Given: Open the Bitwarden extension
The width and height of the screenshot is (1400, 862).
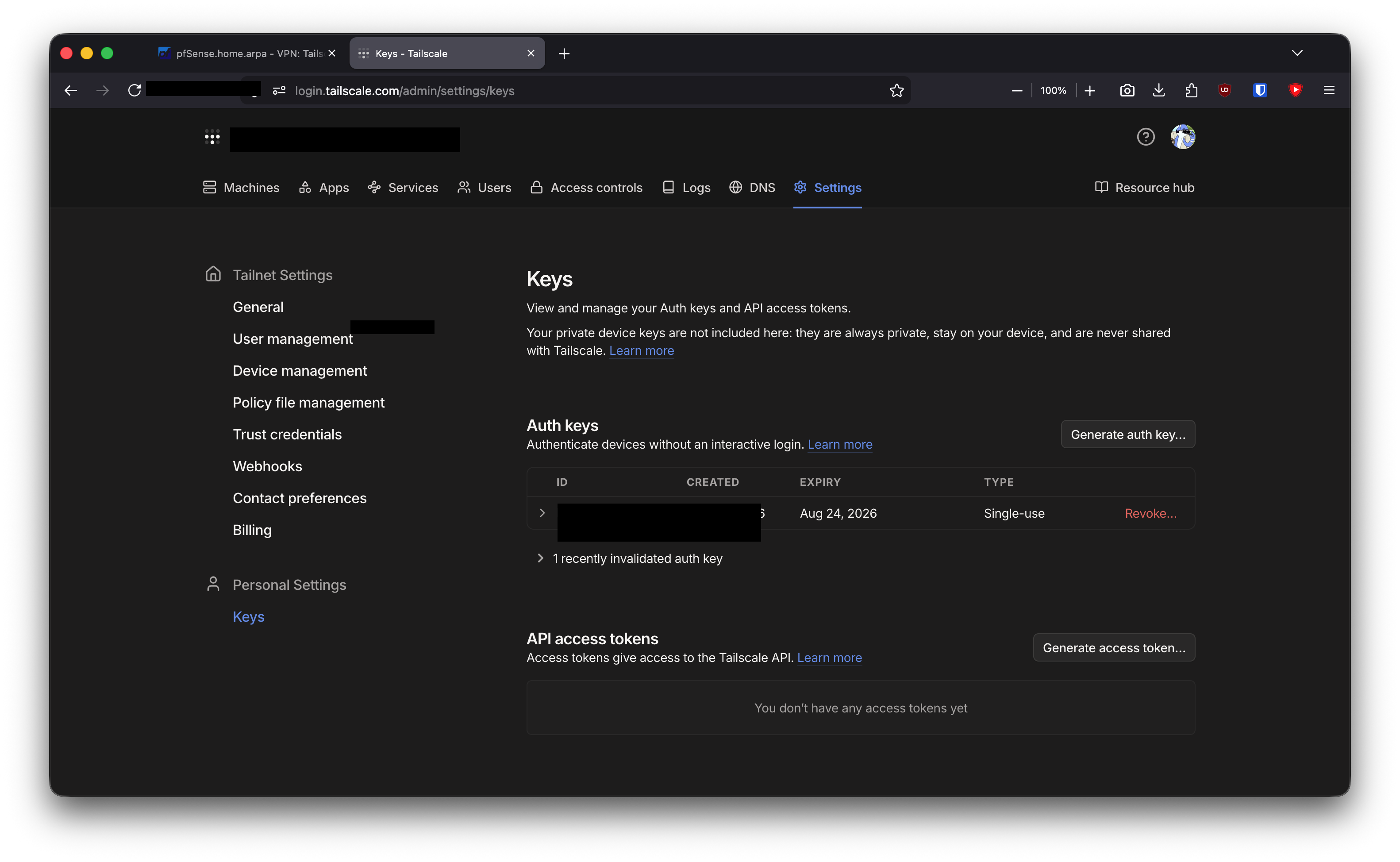Looking at the screenshot, I should [1260, 90].
